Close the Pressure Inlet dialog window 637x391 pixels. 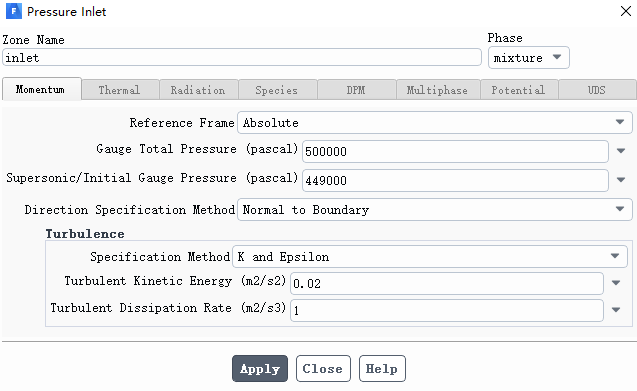626,11
